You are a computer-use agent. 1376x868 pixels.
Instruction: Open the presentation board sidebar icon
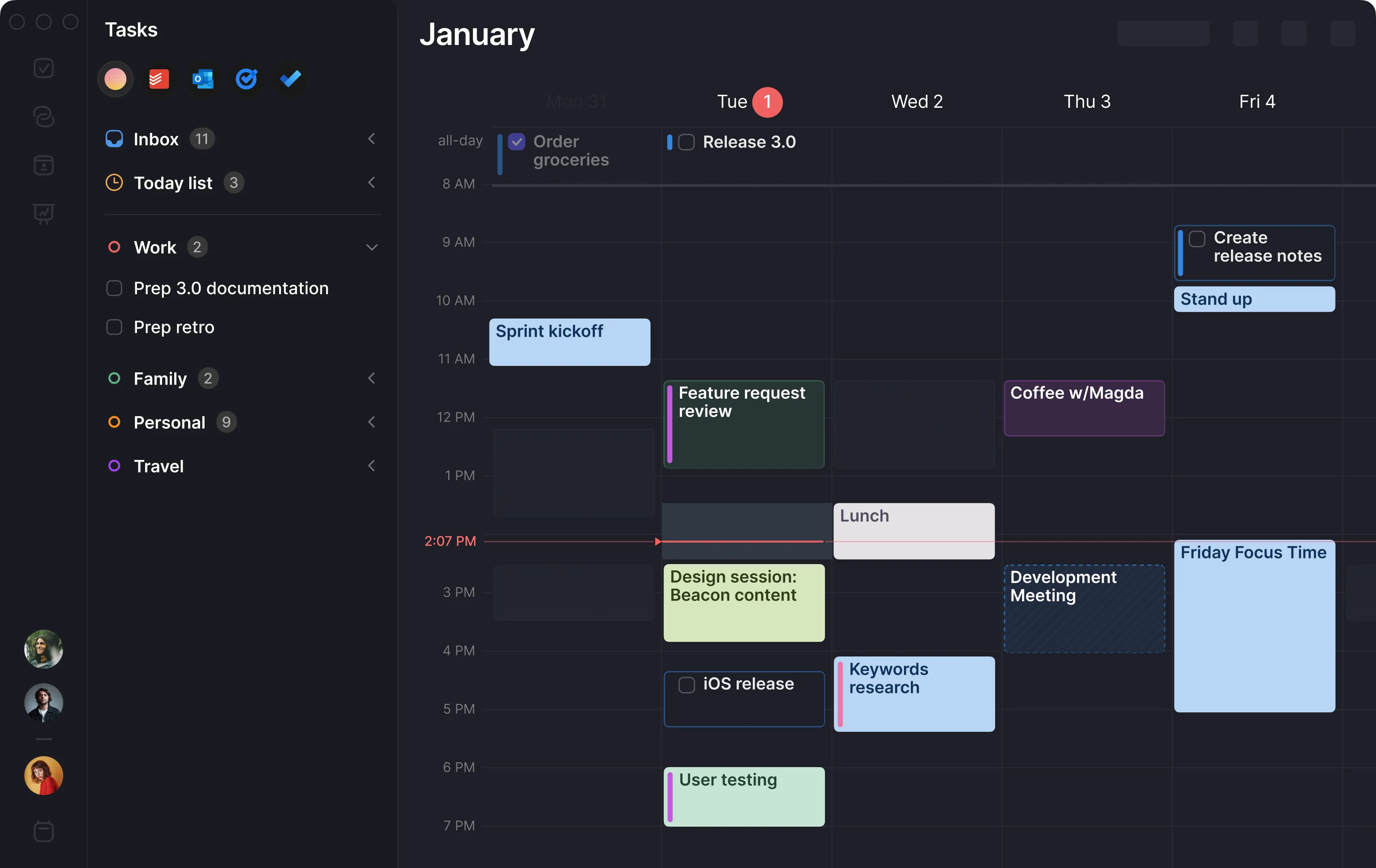click(x=43, y=214)
